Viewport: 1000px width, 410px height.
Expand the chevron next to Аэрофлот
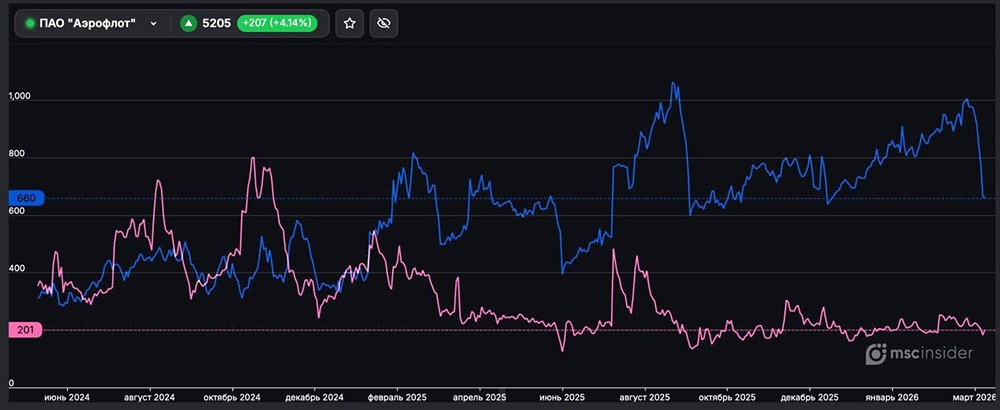click(x=153, y=23)
